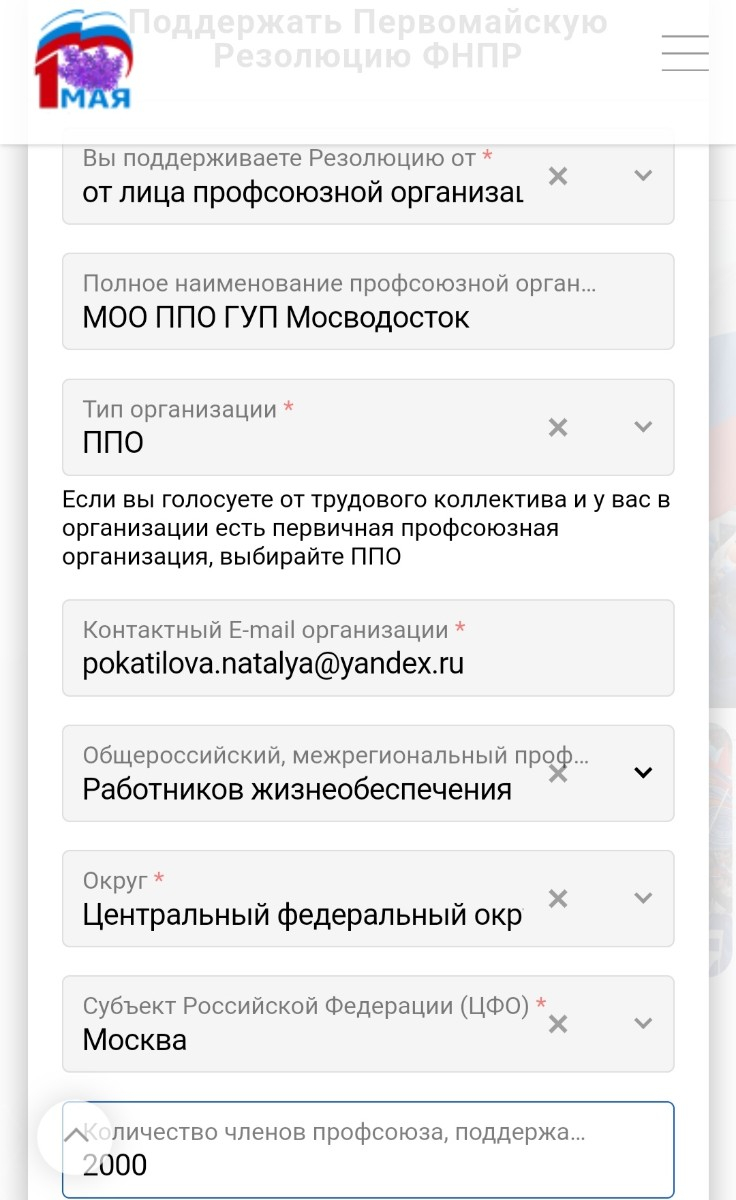Open the Субъект Российской Федерации dropdown chevron
Screen dimensions: 736x1200
[x=644, y=1023]
